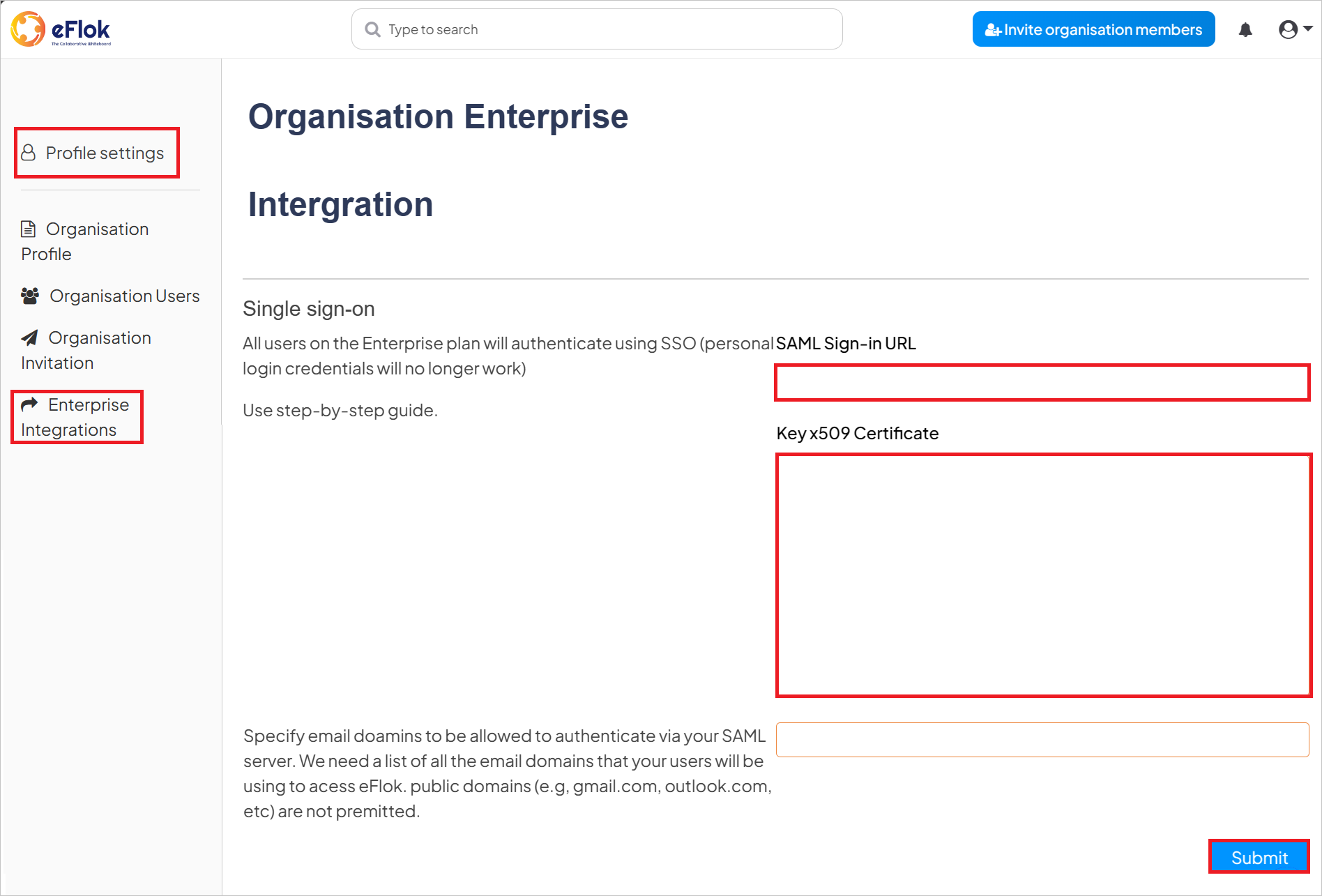Open Profile settings
This screenshot has height=896, width=1322.
[x=105, y=153]
